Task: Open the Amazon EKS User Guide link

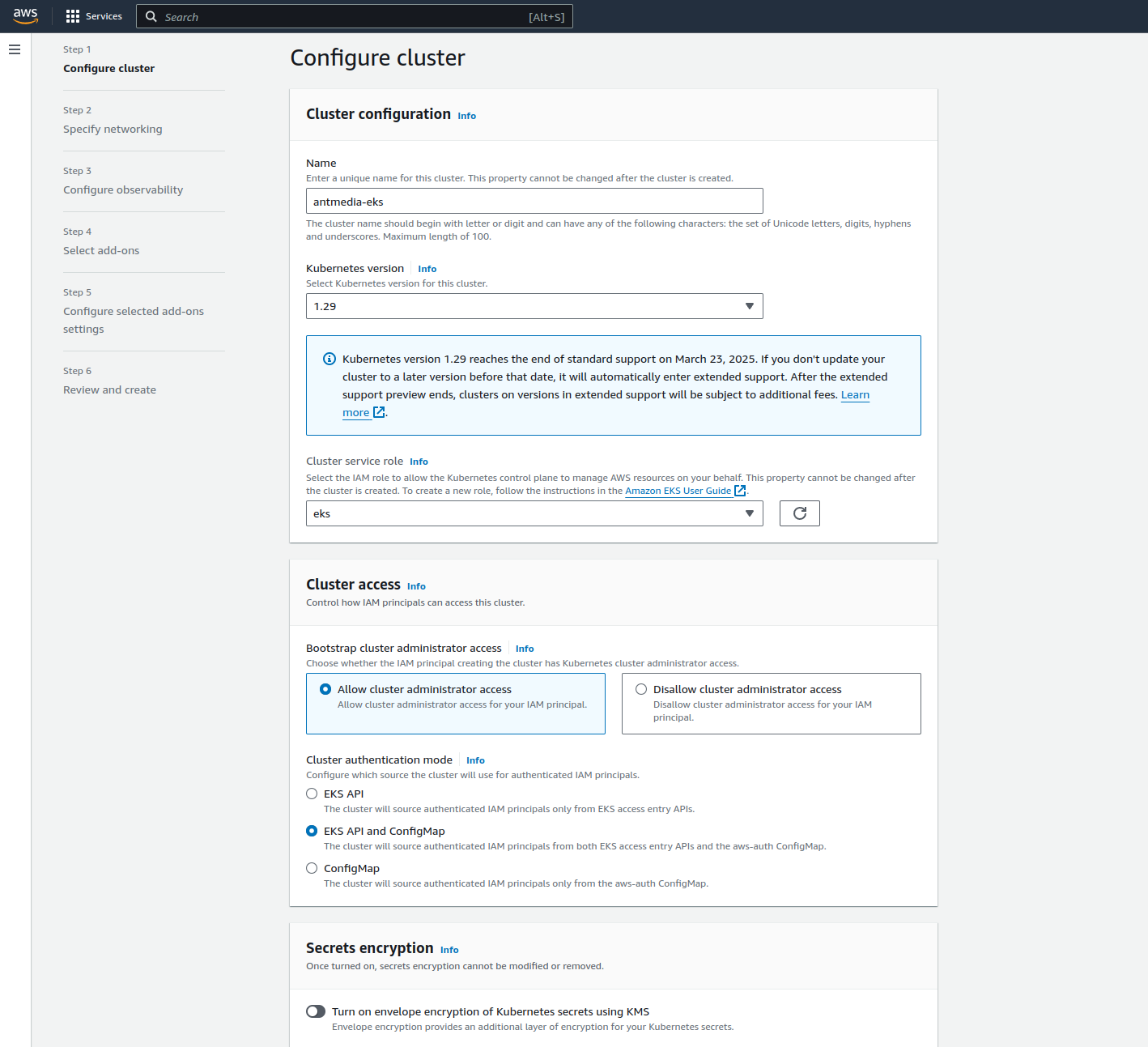Action: [678, 491]
